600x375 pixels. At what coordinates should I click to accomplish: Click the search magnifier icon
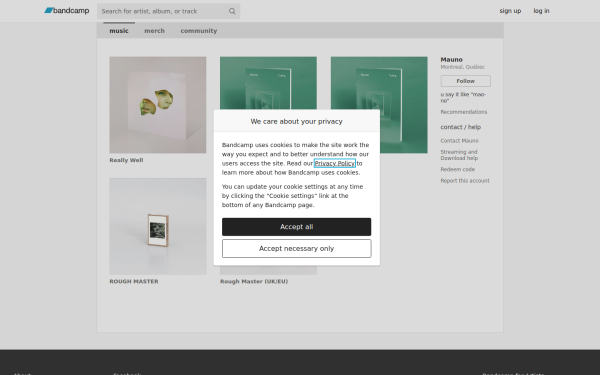point(232,11)
